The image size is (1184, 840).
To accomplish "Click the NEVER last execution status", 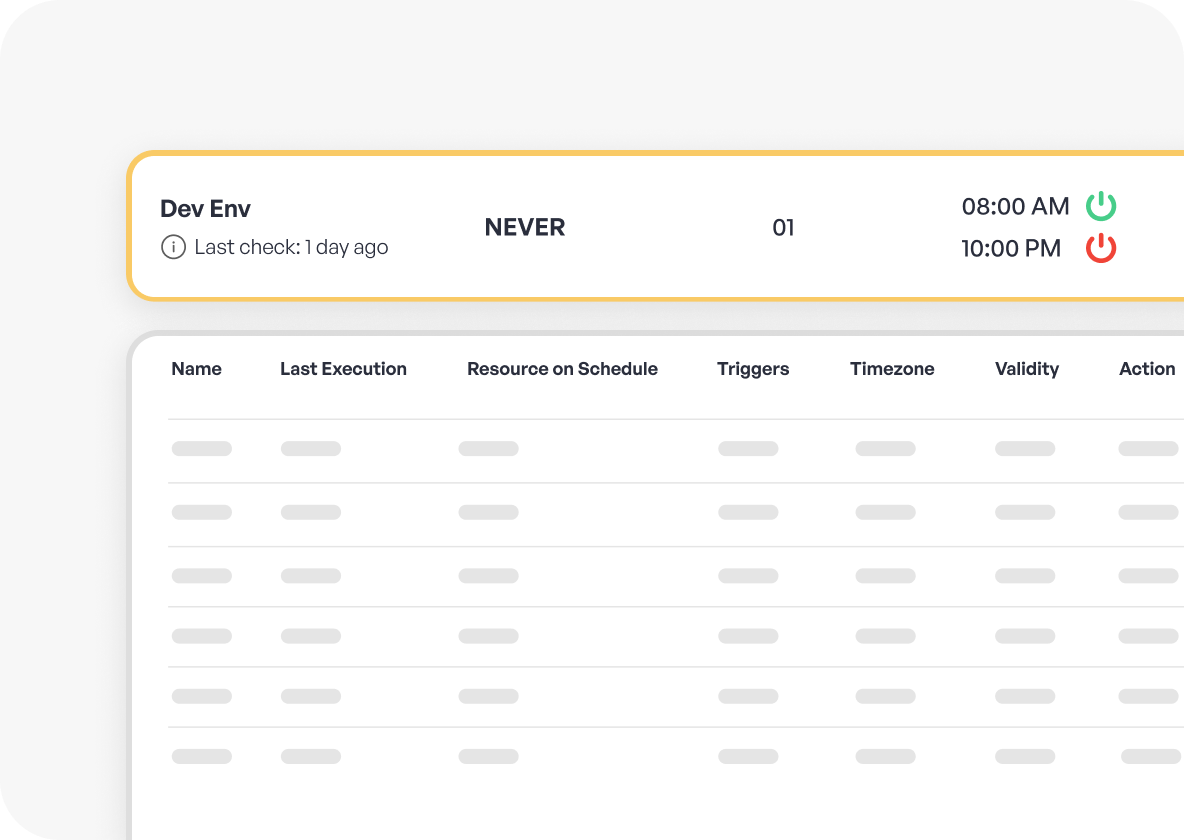I will click(x=525, y=227).
